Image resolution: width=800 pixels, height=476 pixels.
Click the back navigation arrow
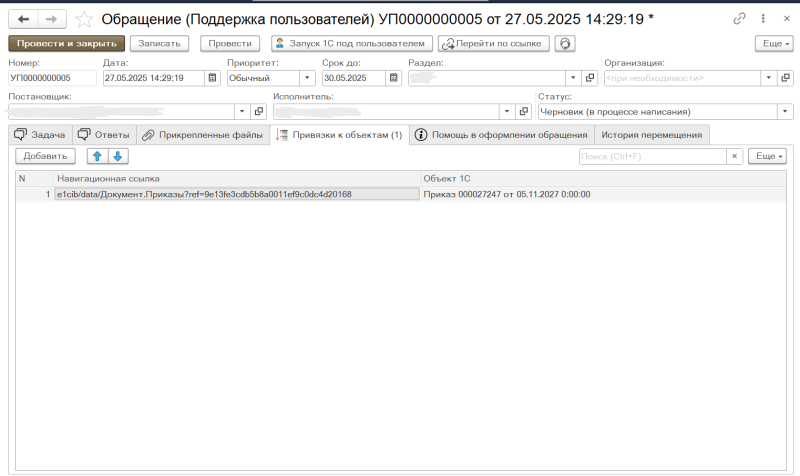(23, 19)
